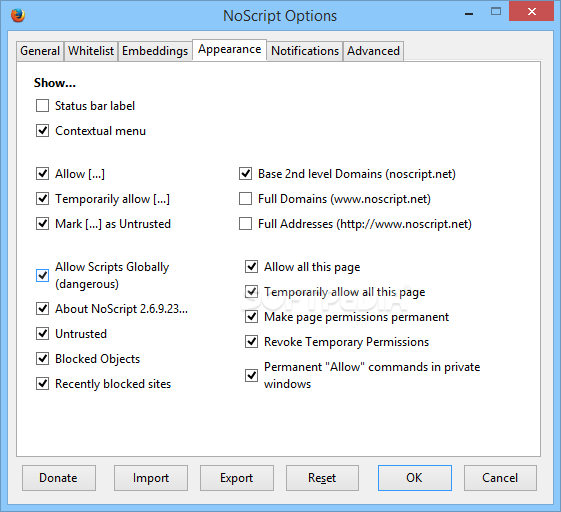561x512 pixels.
Task: Maximize the NoScript Options window
Action: click(496, 11)
